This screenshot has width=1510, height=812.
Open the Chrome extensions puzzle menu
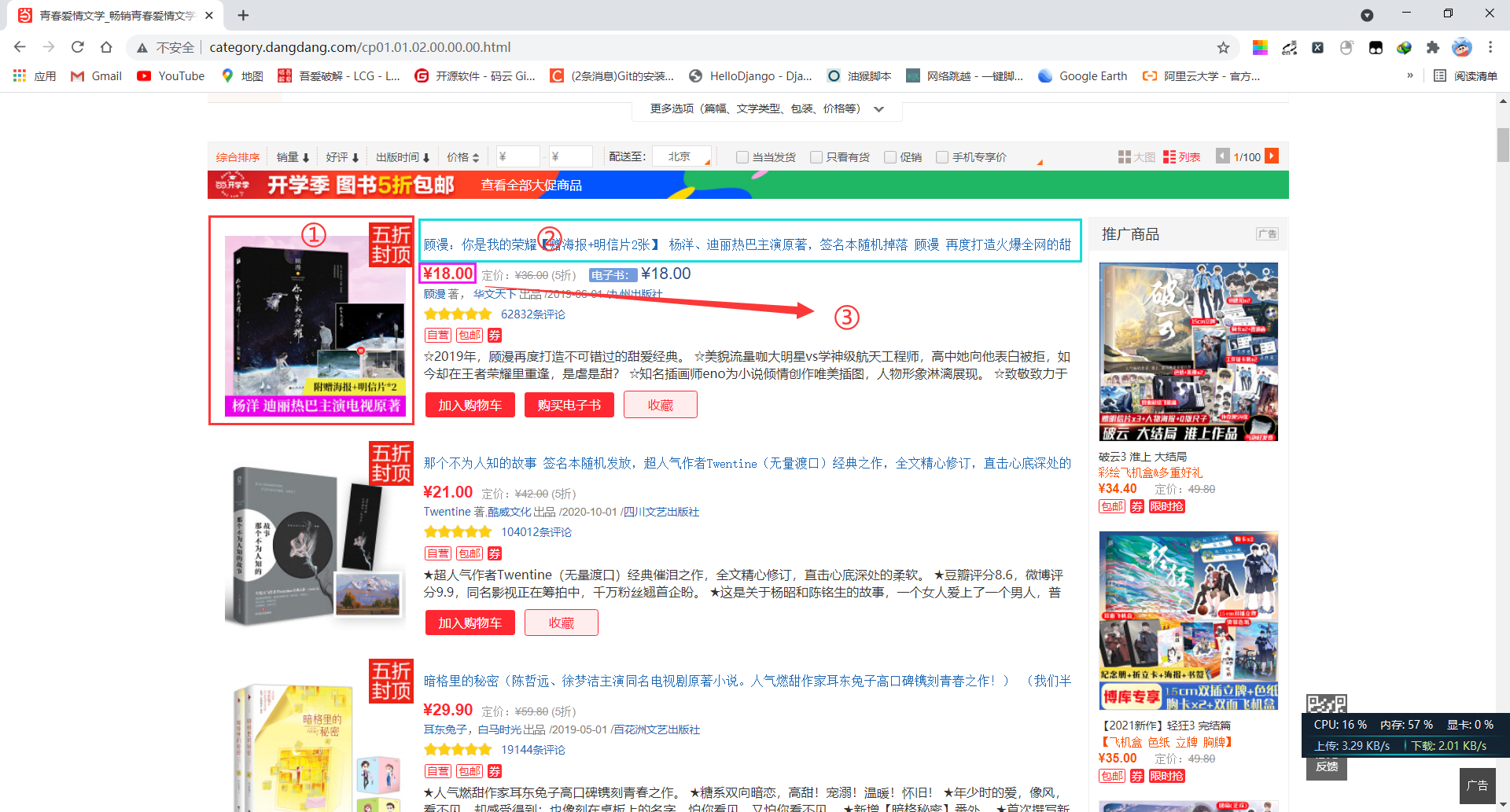(1433, 48)
